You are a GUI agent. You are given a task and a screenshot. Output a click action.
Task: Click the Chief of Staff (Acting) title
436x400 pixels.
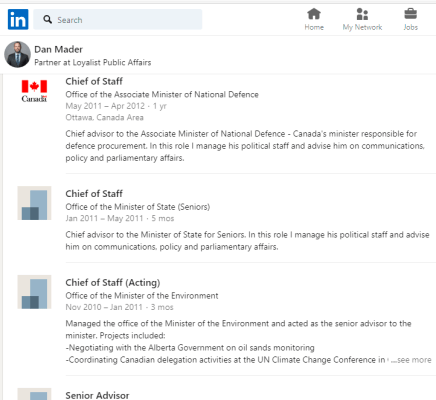(x=113, y=283)
